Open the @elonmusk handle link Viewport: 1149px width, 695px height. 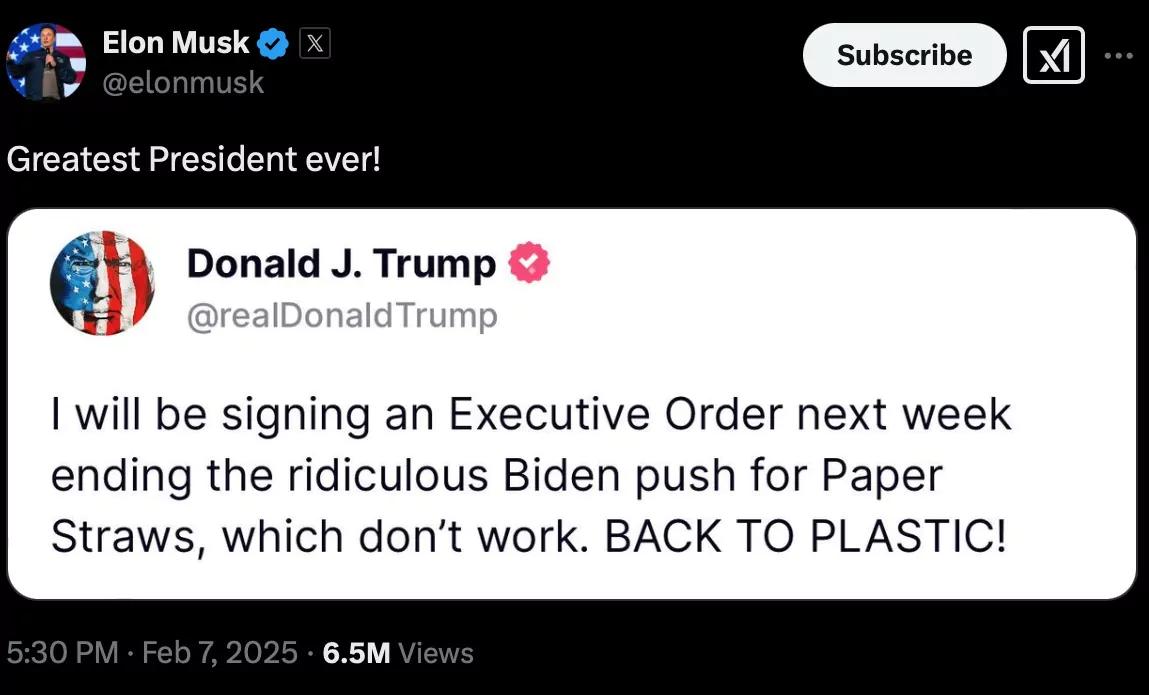(183, 82)
